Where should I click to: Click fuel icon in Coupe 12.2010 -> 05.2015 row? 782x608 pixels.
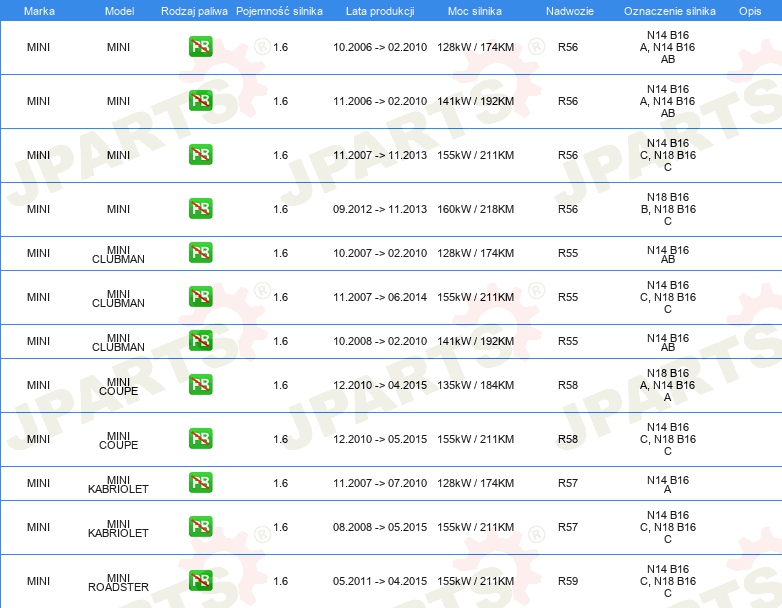click(200, 438)
